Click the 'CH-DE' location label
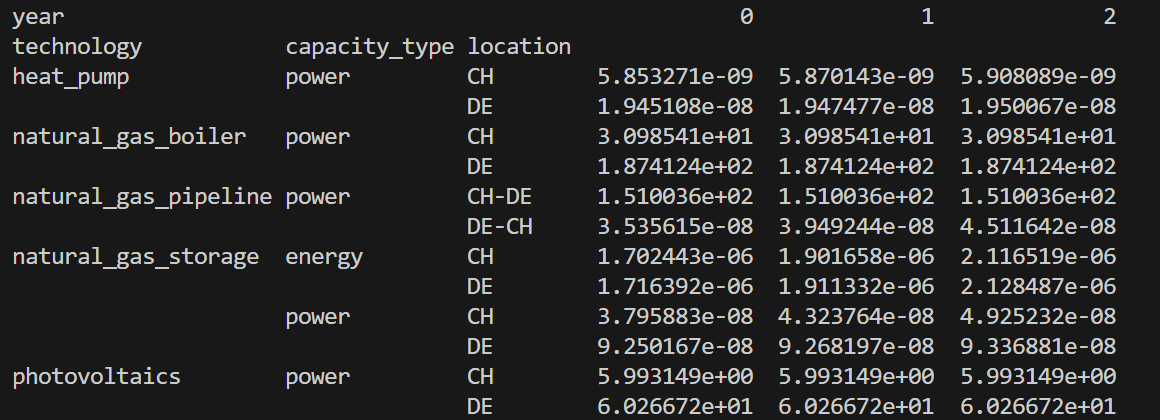Screen dimensions: 1160x420 [499, 197]
